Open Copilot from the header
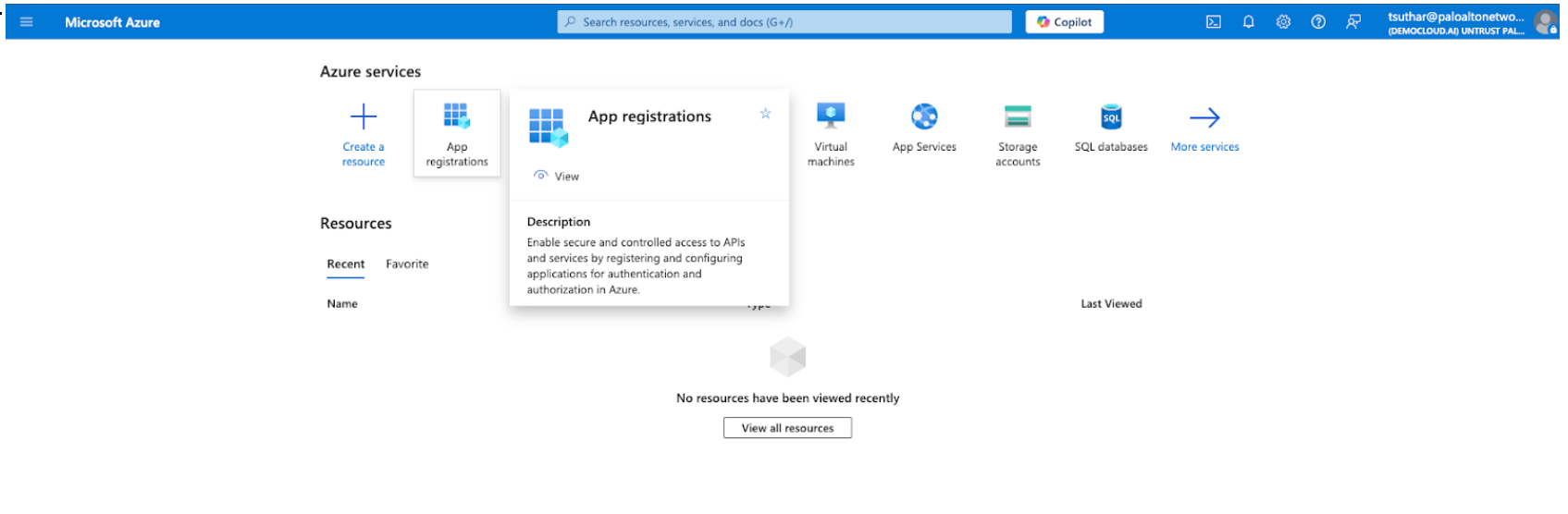Screen dimensions: 1568x514 [1064, 22]
